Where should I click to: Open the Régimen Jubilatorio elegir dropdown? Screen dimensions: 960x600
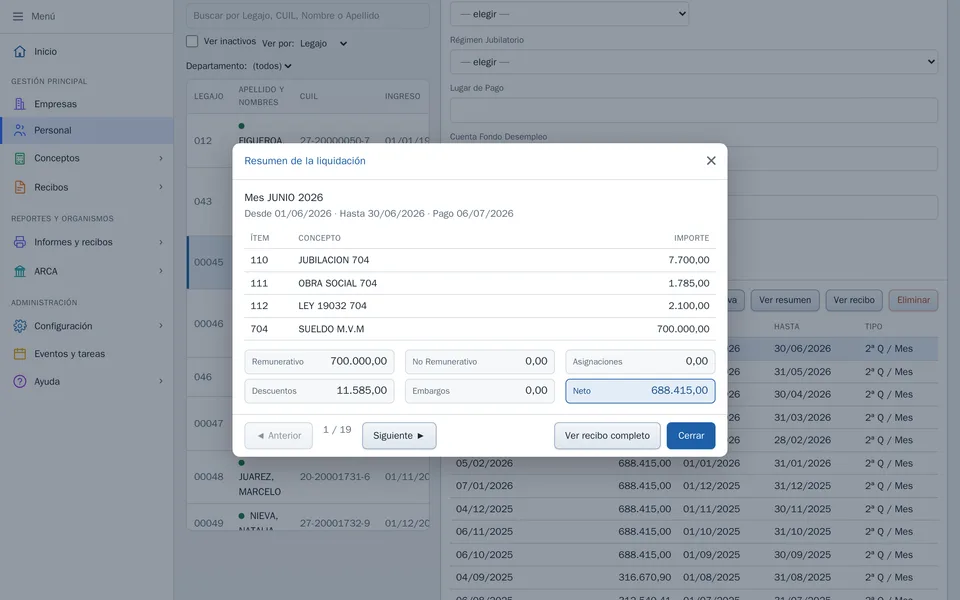pos(694,62)
